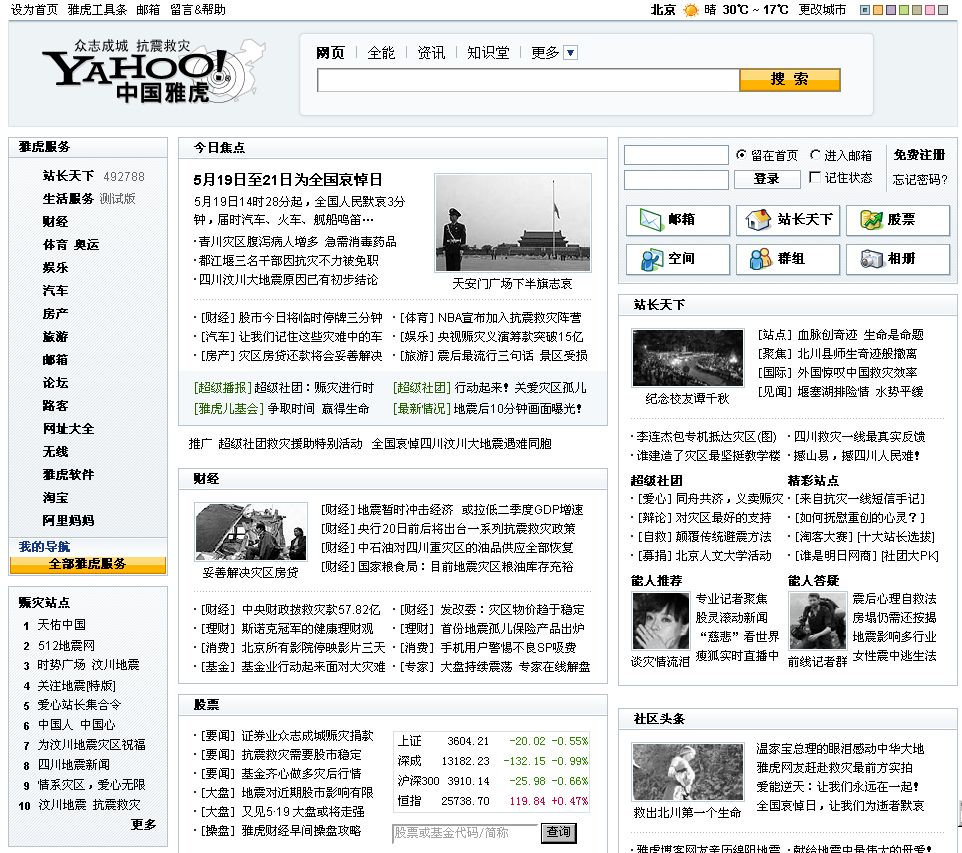Click the yellow 搜索 button

click(x=790, y=80)
